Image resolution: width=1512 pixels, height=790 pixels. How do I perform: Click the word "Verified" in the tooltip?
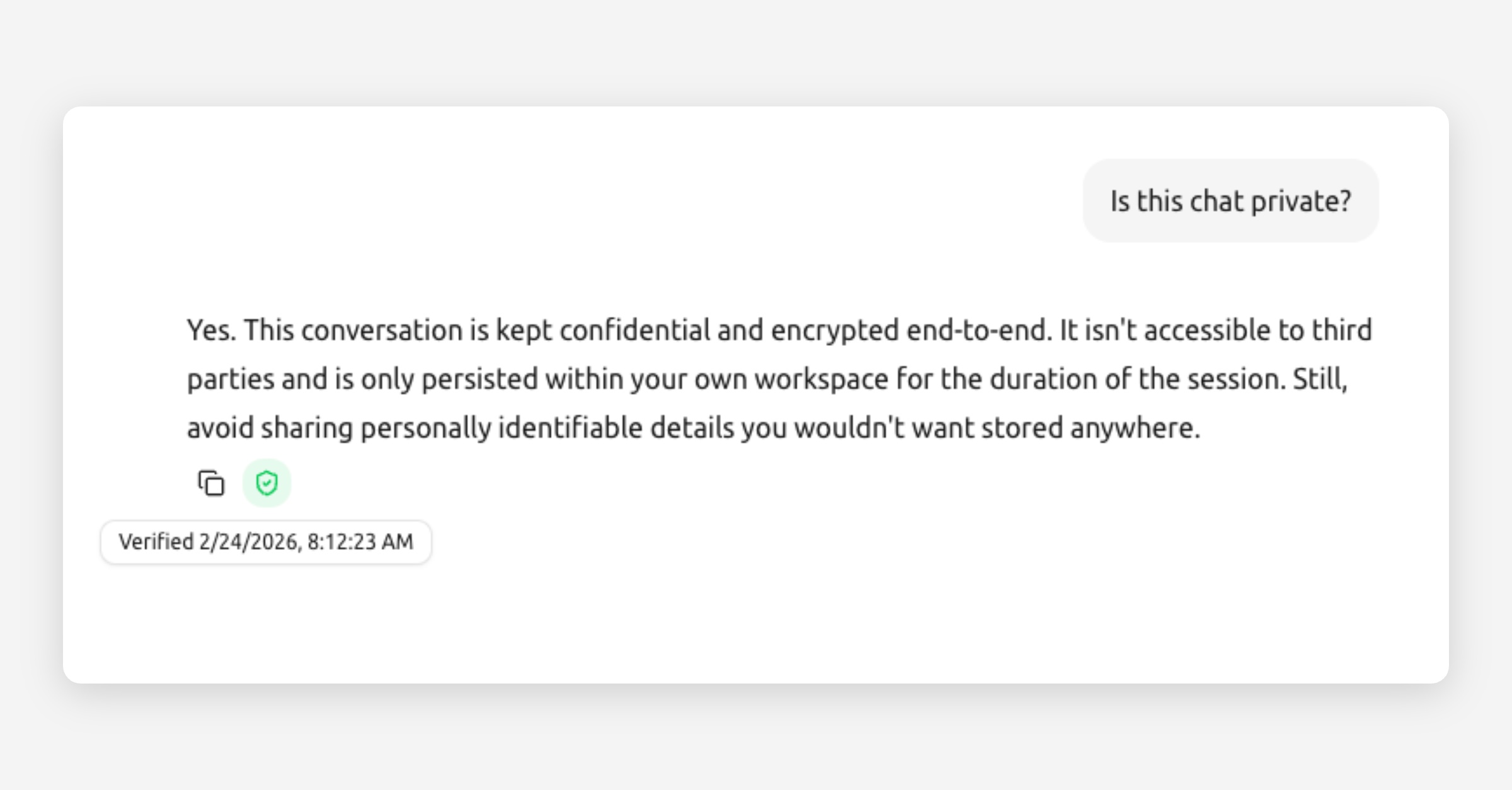[156, 542]
